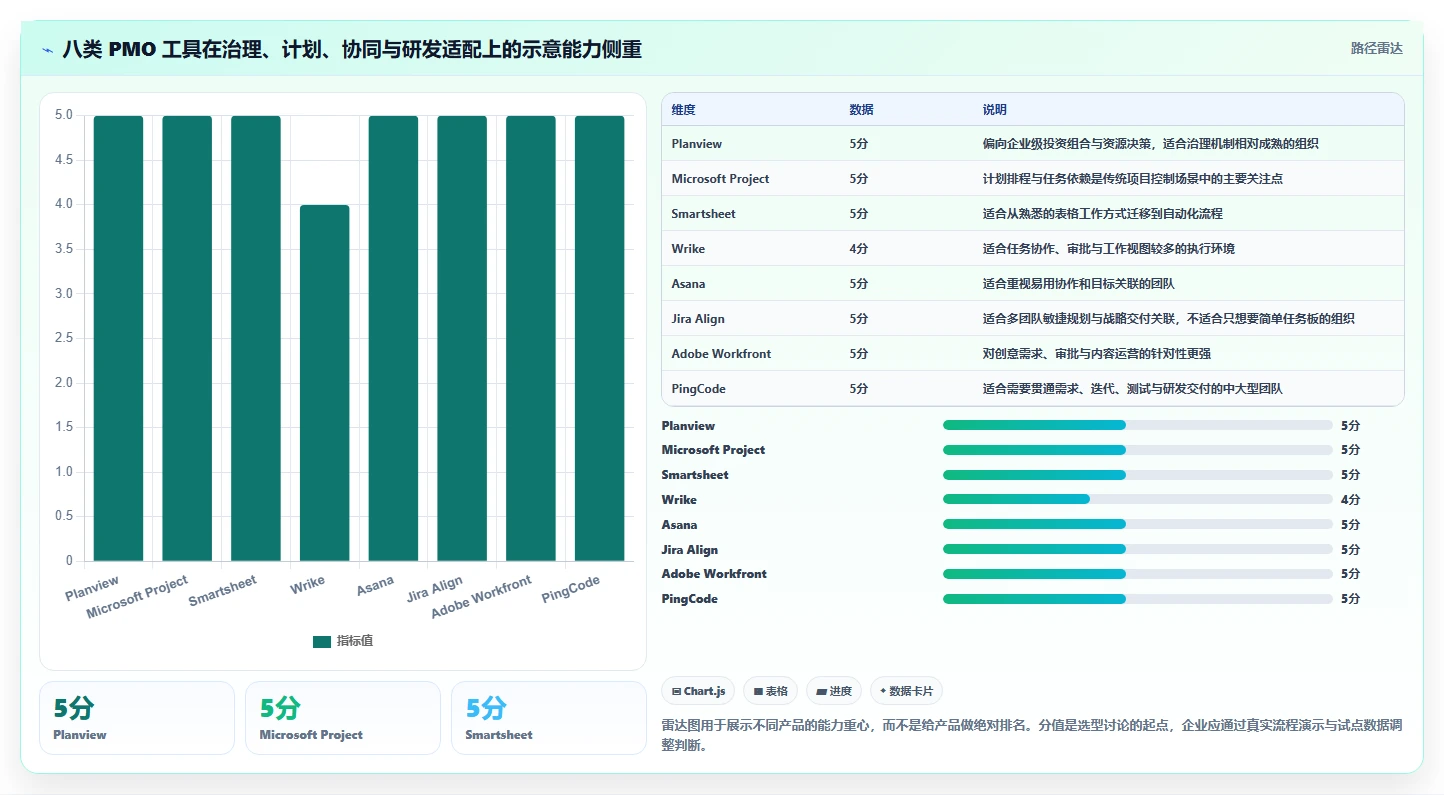Click the 4分 value beside Wrike progress
The image size is (1444, 795).
[x=1350, y=500]
